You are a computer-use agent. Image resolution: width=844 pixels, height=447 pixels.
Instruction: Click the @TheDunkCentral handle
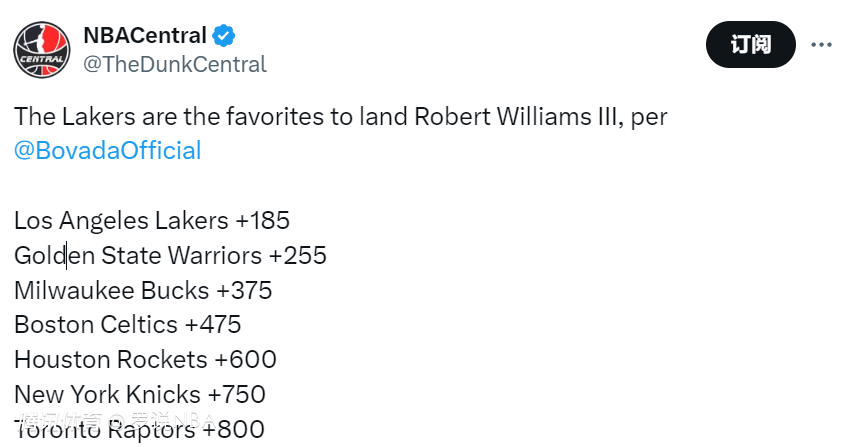click(x=174, y=65)
